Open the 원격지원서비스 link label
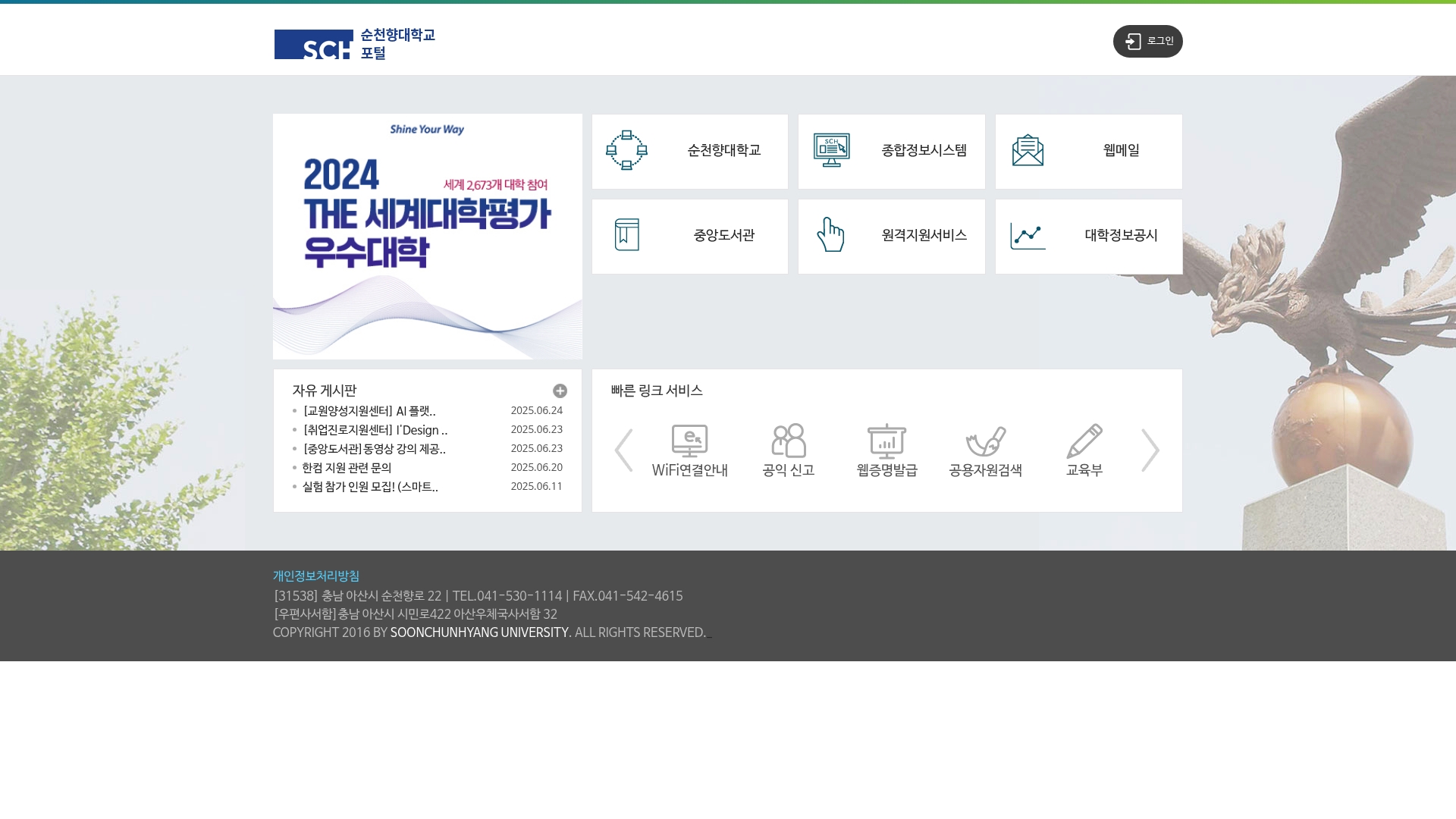The width and height of the screenshot is (1456, 819). (924, 235)
